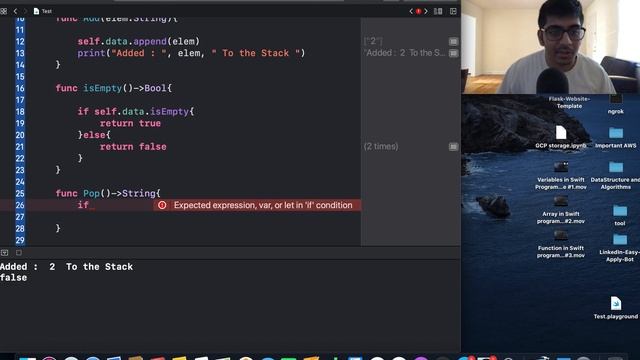Click console output 'Added : 2 To the Stack'
Image resolution: width=640 pixels, height=360 pixels.
[x=67, y=267]
